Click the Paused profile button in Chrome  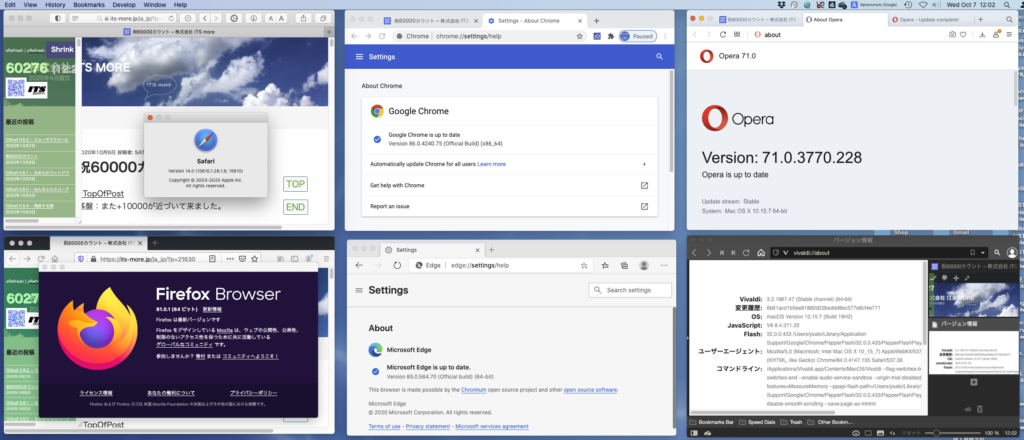click(x=637, y=36)
